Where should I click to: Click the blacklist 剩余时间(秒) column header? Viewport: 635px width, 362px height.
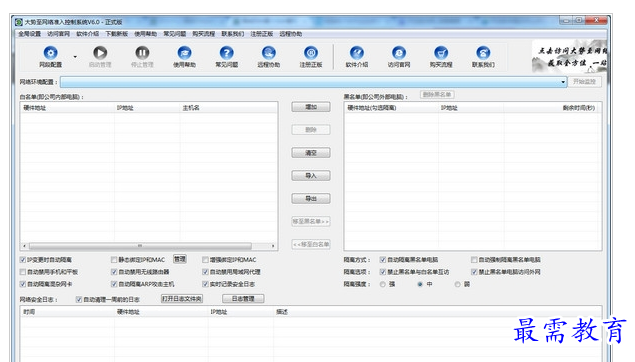coord(552,108)
